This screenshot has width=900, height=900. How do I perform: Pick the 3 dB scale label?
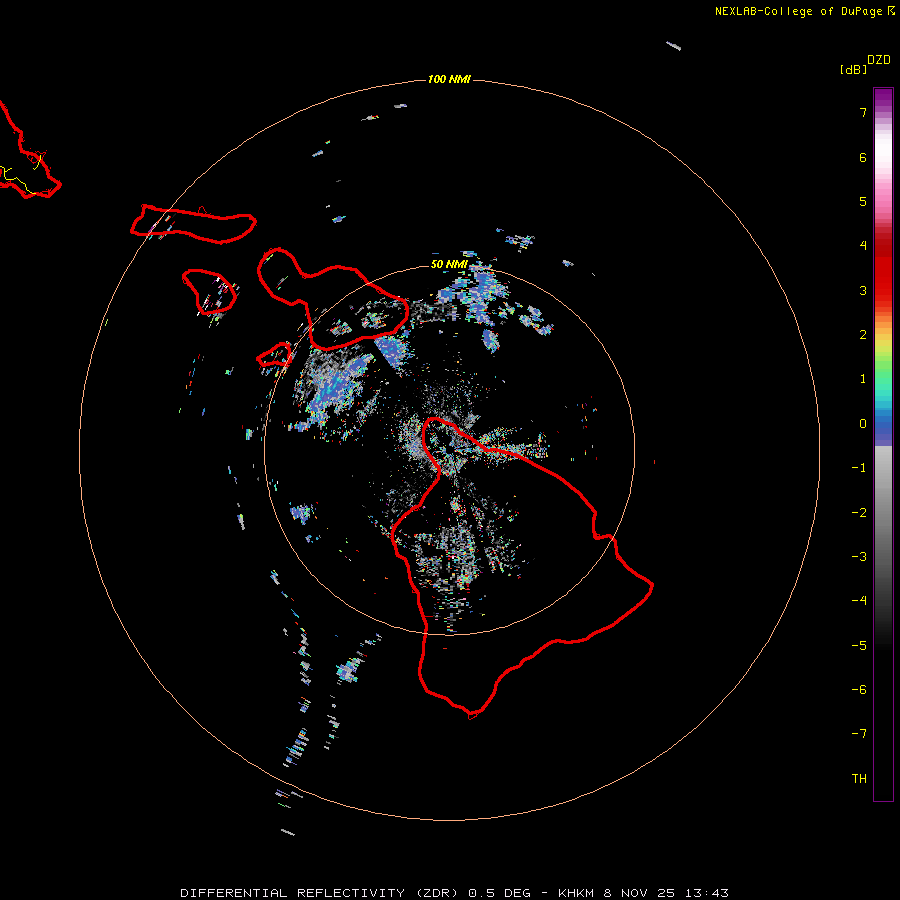863,290
